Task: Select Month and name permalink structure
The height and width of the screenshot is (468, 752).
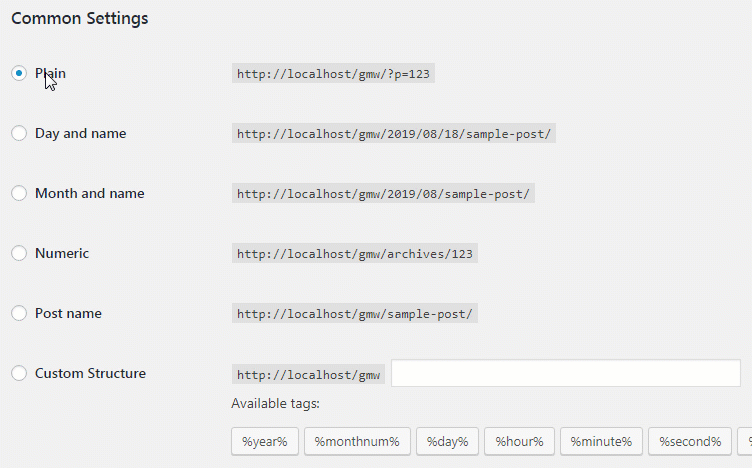Action: (19, 193)
